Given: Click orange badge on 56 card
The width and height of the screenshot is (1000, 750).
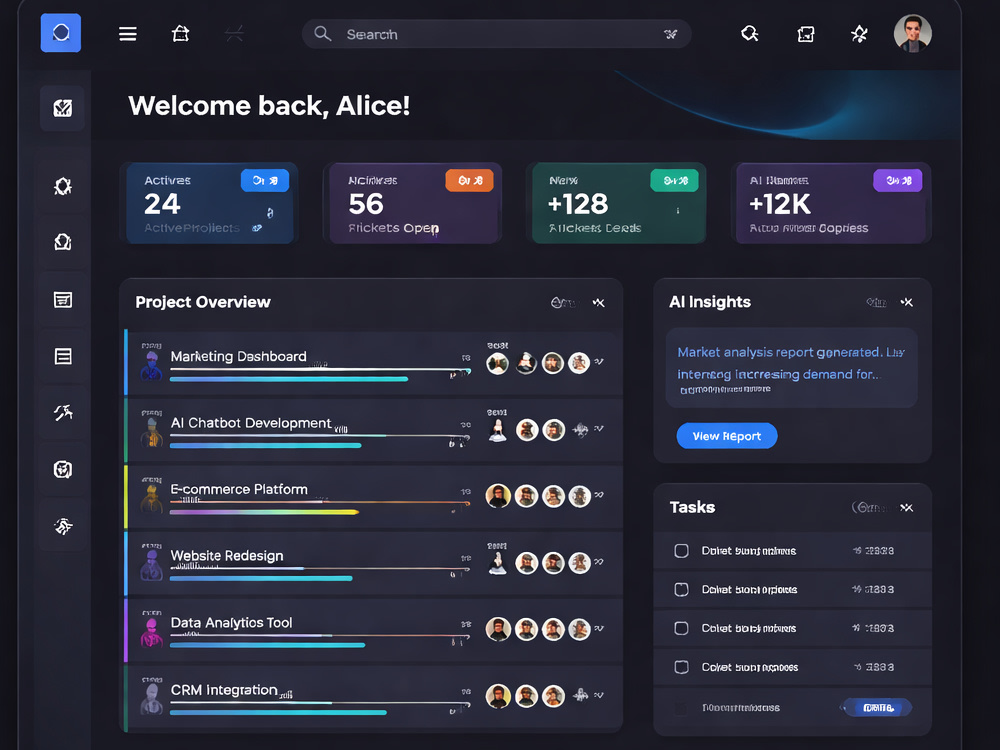Looking at the screenshot, I should [469, 180].
